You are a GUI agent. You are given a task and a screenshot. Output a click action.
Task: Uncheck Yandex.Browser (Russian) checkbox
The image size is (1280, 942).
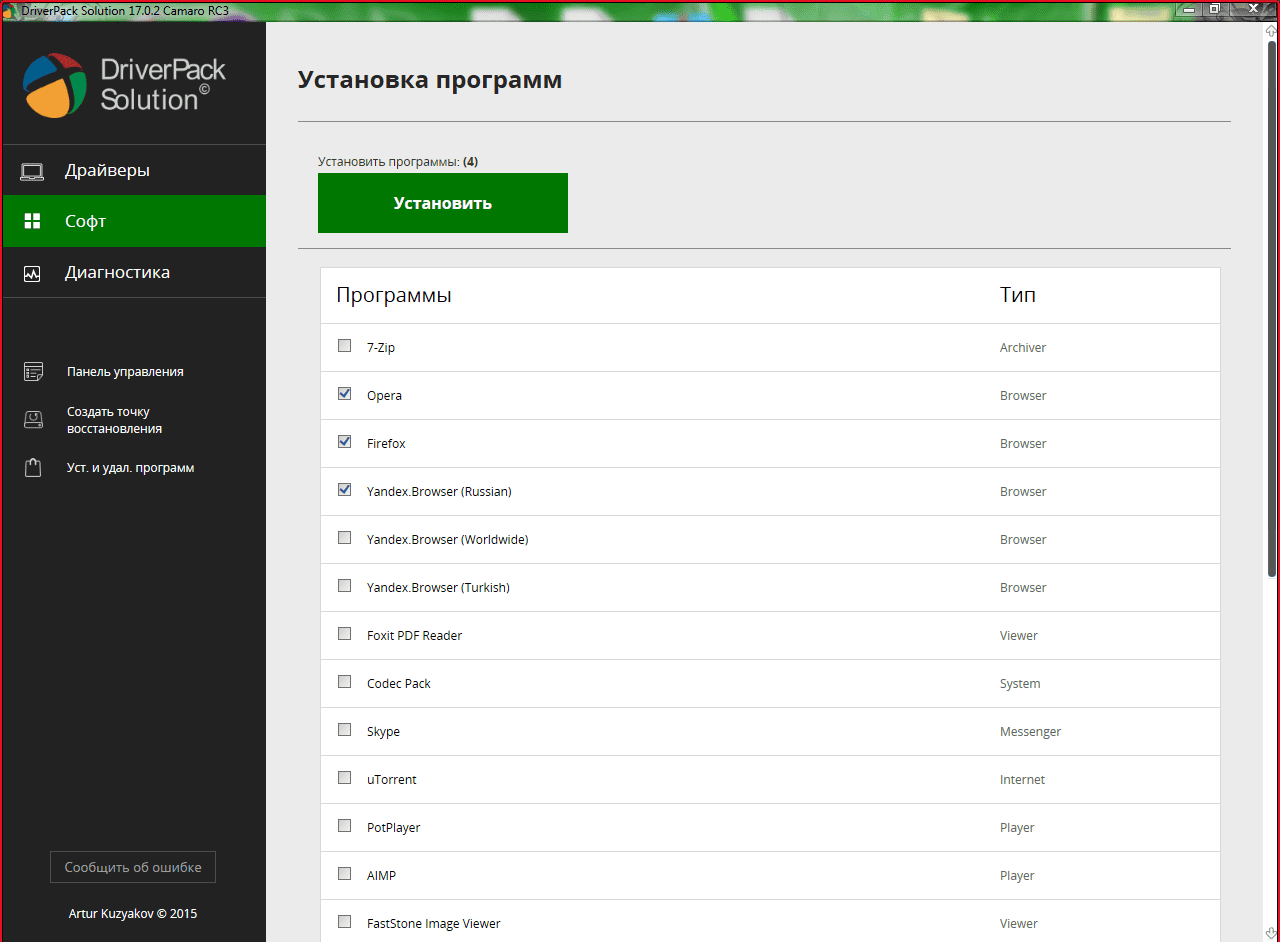[345, 490]
